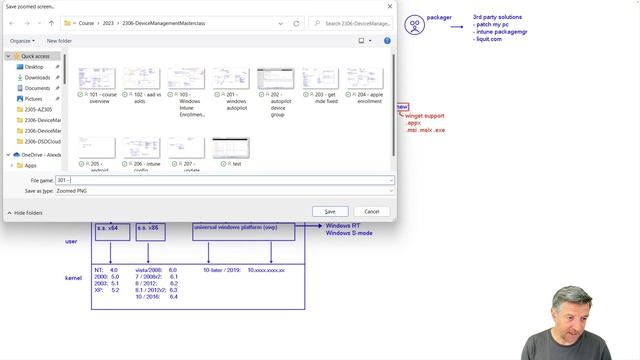Select the 102 - aad vs adds thumbnail
640x360 pixels.
tap(141, 78)
